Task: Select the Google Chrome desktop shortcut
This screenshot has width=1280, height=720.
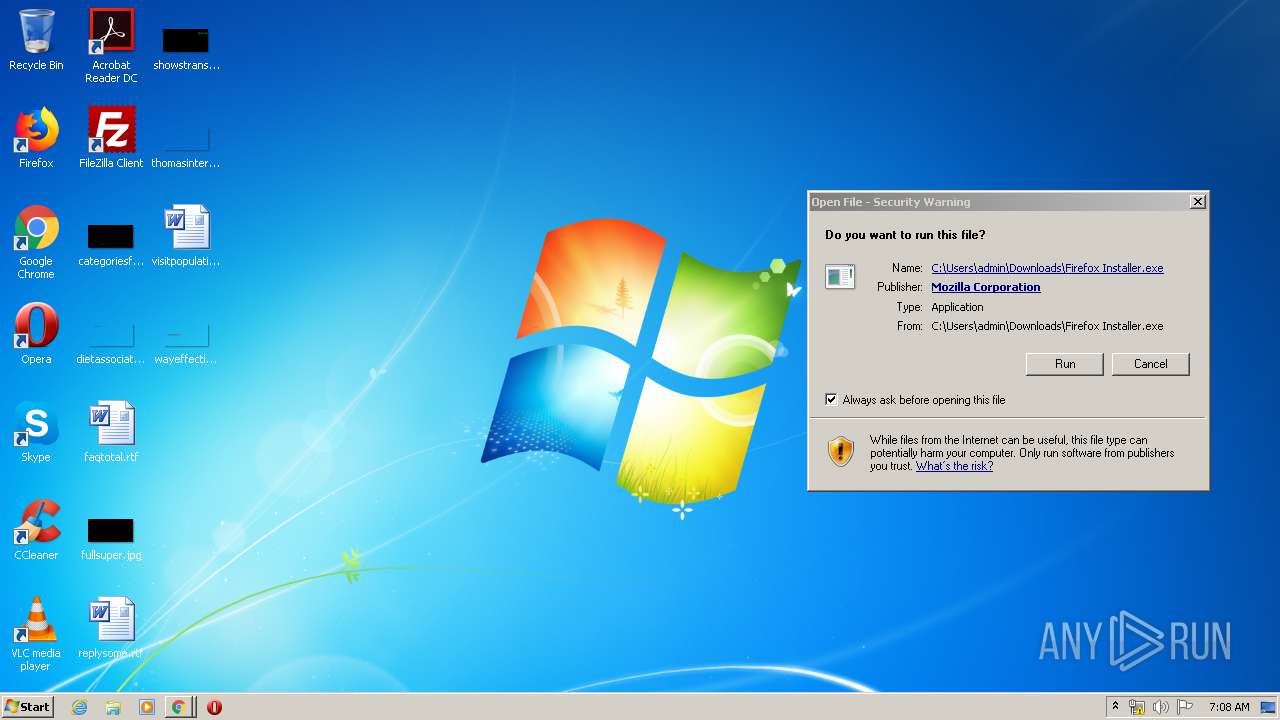Action: pos(36,242)
